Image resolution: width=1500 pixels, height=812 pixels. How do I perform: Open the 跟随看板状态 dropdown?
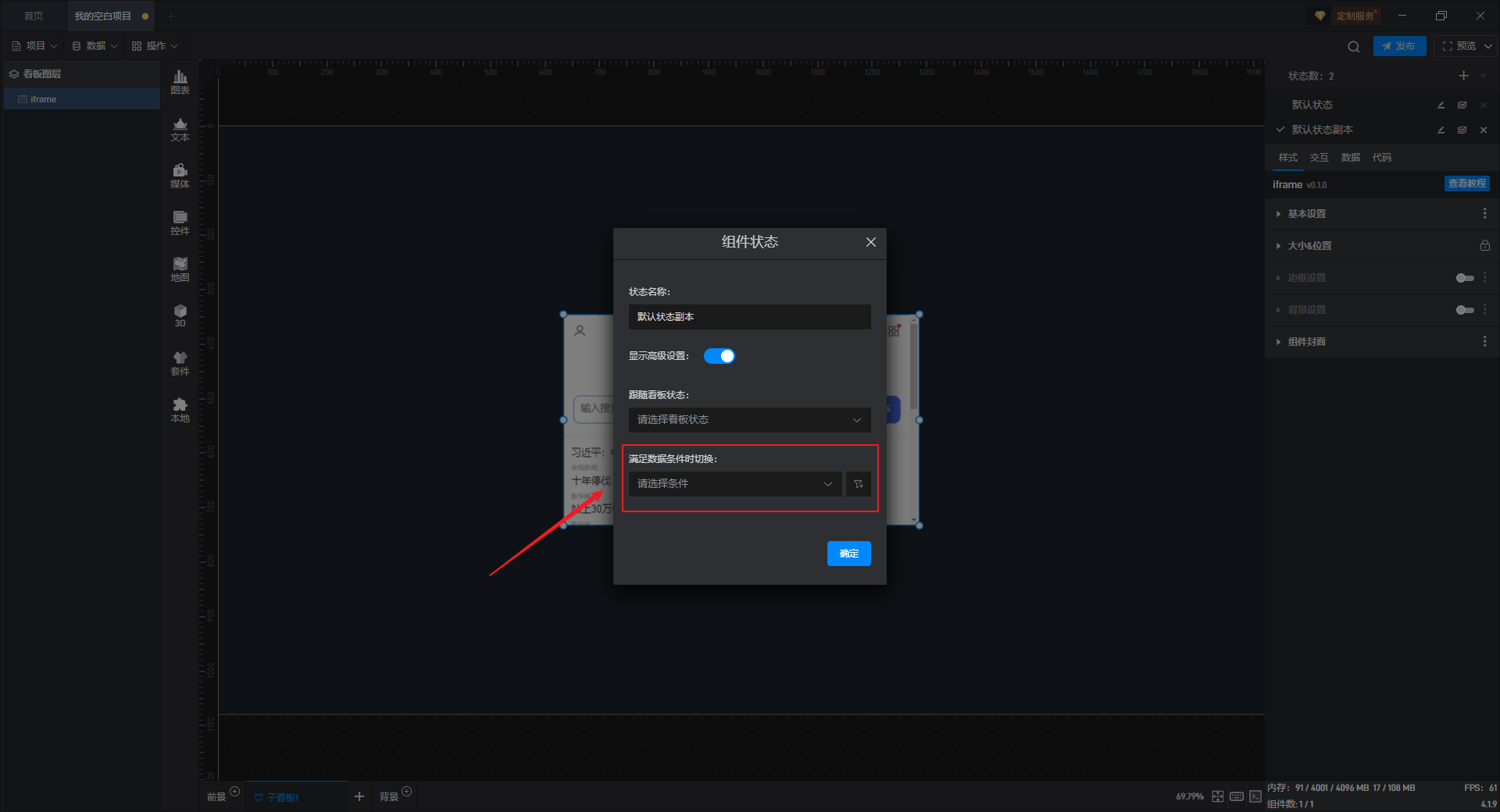click(x=750, y=420)
